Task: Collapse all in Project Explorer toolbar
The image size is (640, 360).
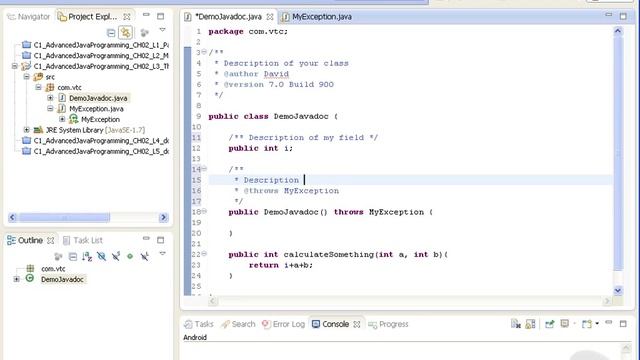Action: [111, 32]
